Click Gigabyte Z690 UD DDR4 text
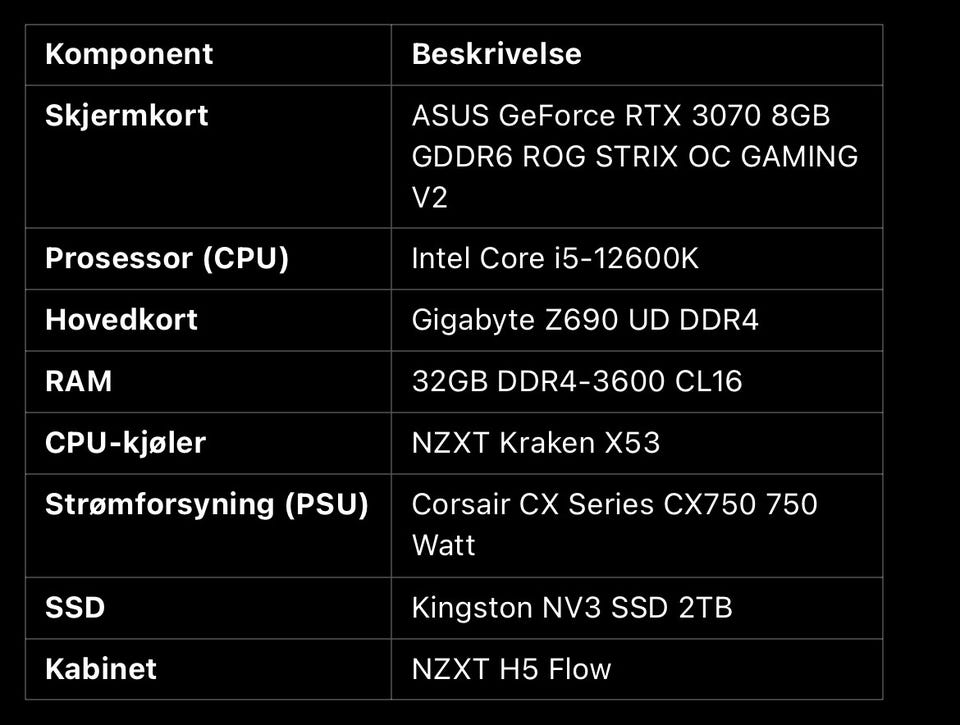The image size is (960, 725). 585,320
